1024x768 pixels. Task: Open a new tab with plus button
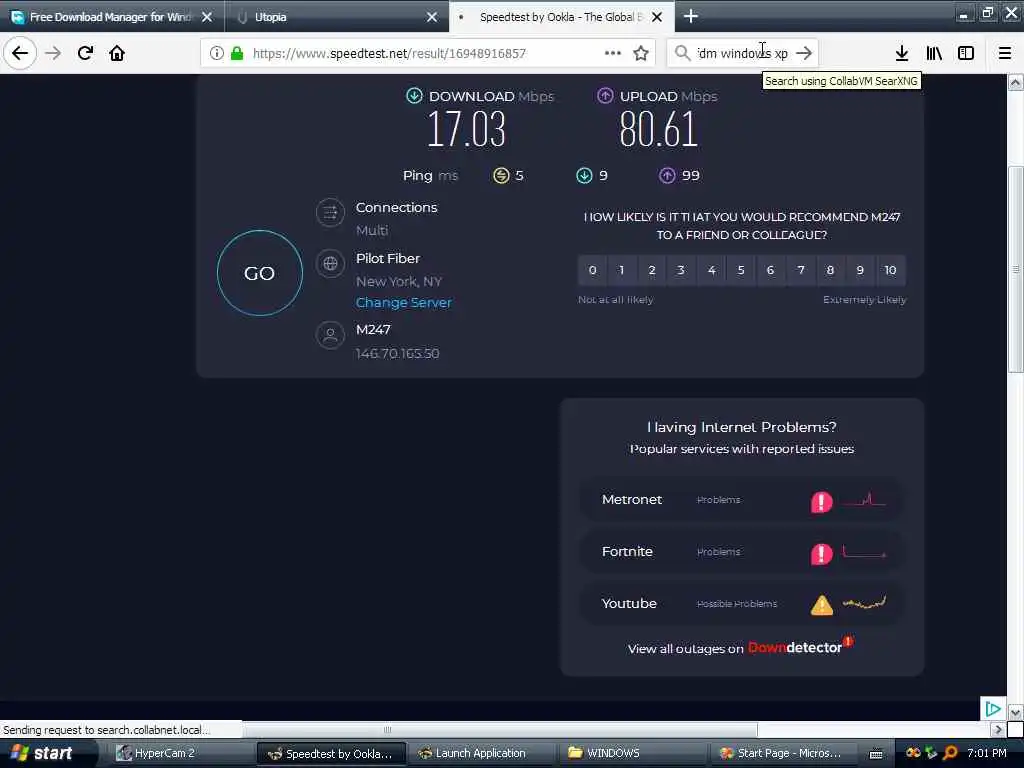[691, 16]
